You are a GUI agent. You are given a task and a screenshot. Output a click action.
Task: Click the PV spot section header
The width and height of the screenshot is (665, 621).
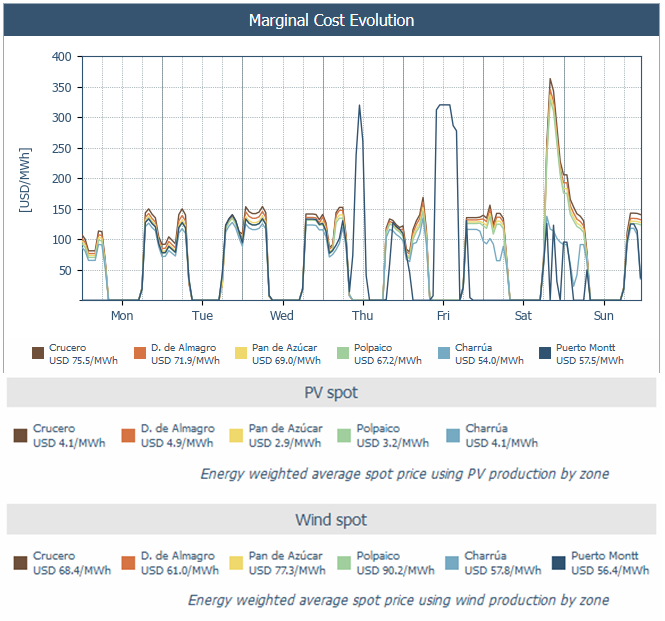[331, 392]
